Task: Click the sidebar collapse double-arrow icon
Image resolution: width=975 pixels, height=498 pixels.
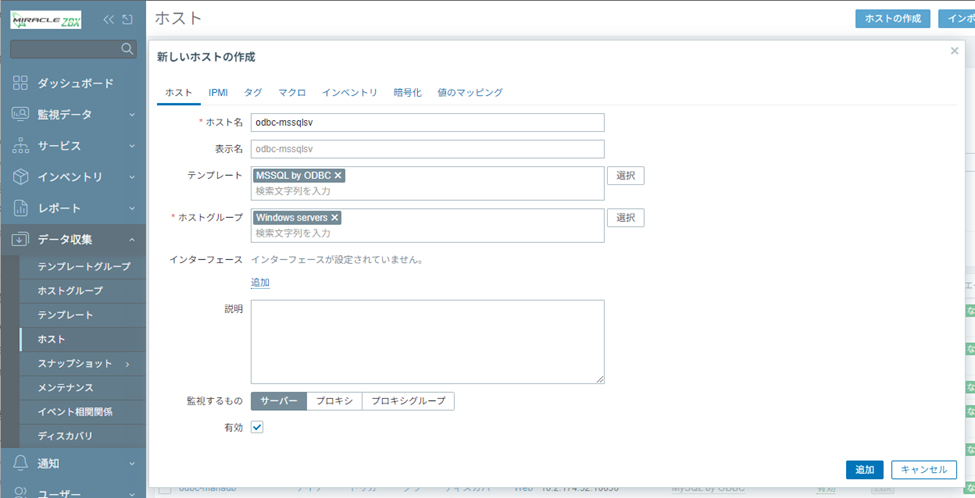Action: click(109, 19)
